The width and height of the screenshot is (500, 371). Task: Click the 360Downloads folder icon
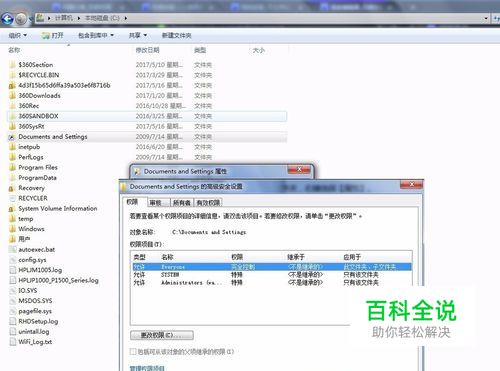pos(12,96)
